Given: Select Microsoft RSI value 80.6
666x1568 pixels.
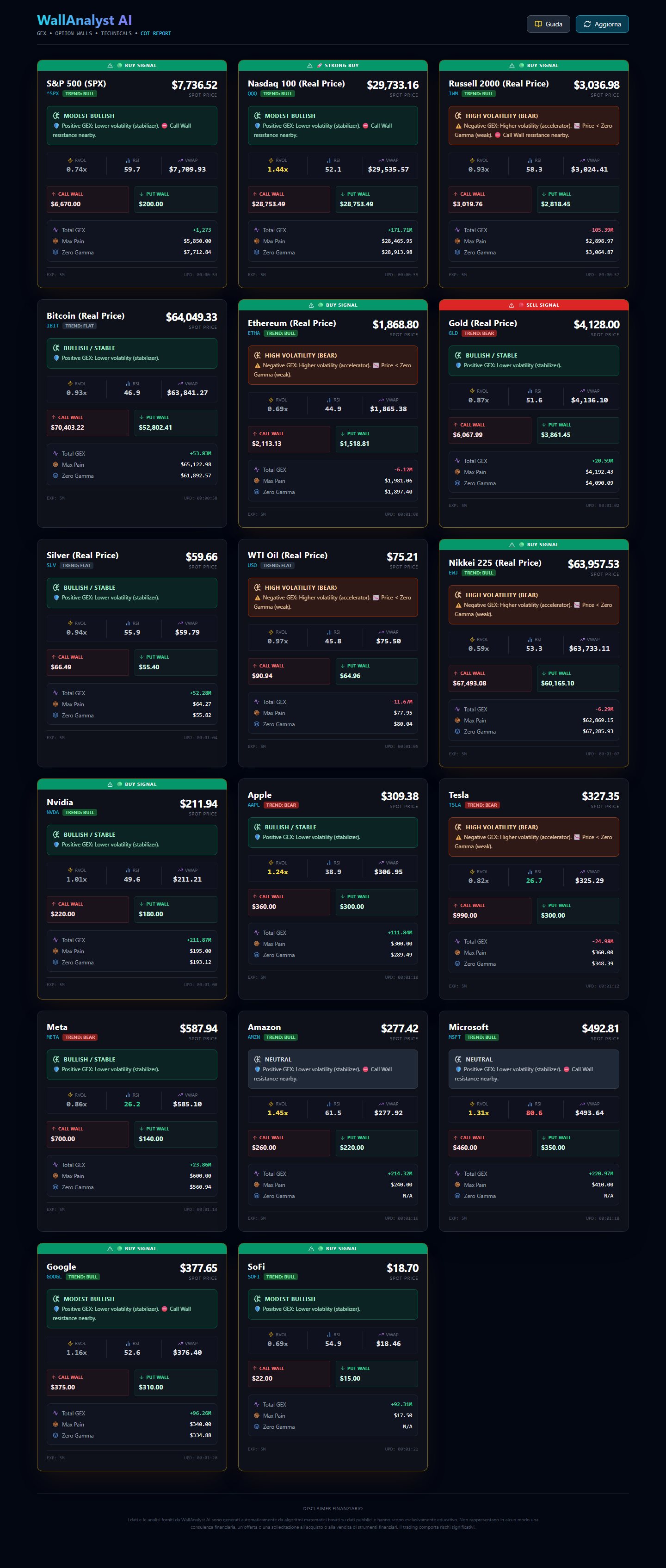Looking at the screenshot, I should coord(534,1113).
